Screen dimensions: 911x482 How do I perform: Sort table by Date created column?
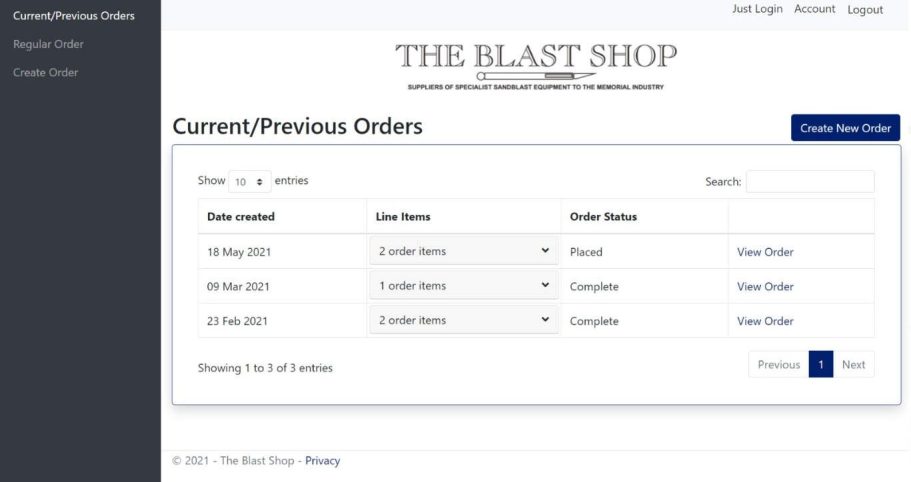click(241, 217)
